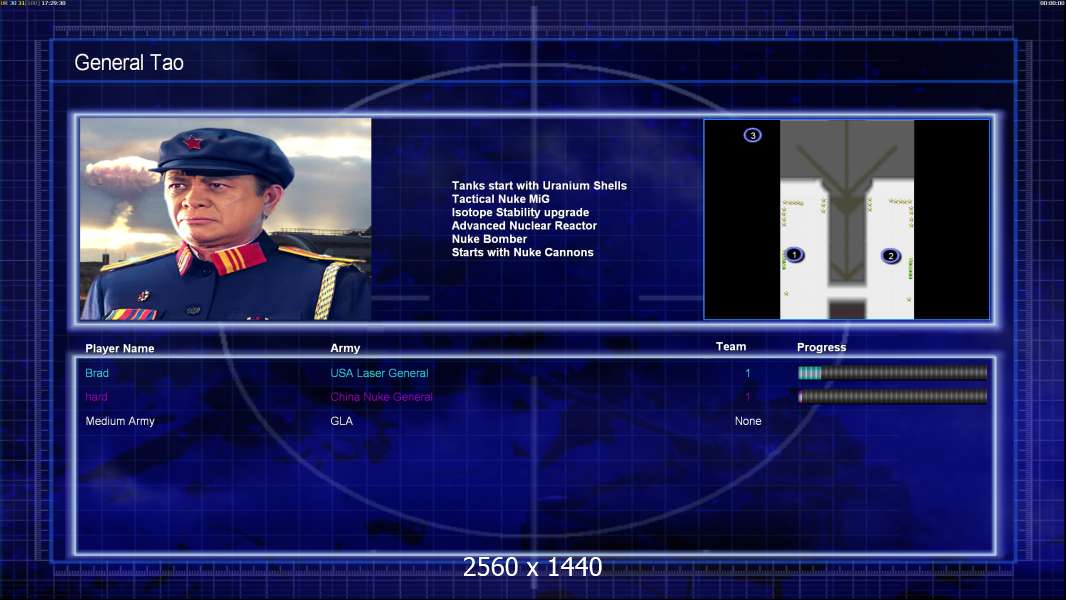The image size is (1066, 600).
Task: Click the Team column header
Action: [x=731, y=347]
